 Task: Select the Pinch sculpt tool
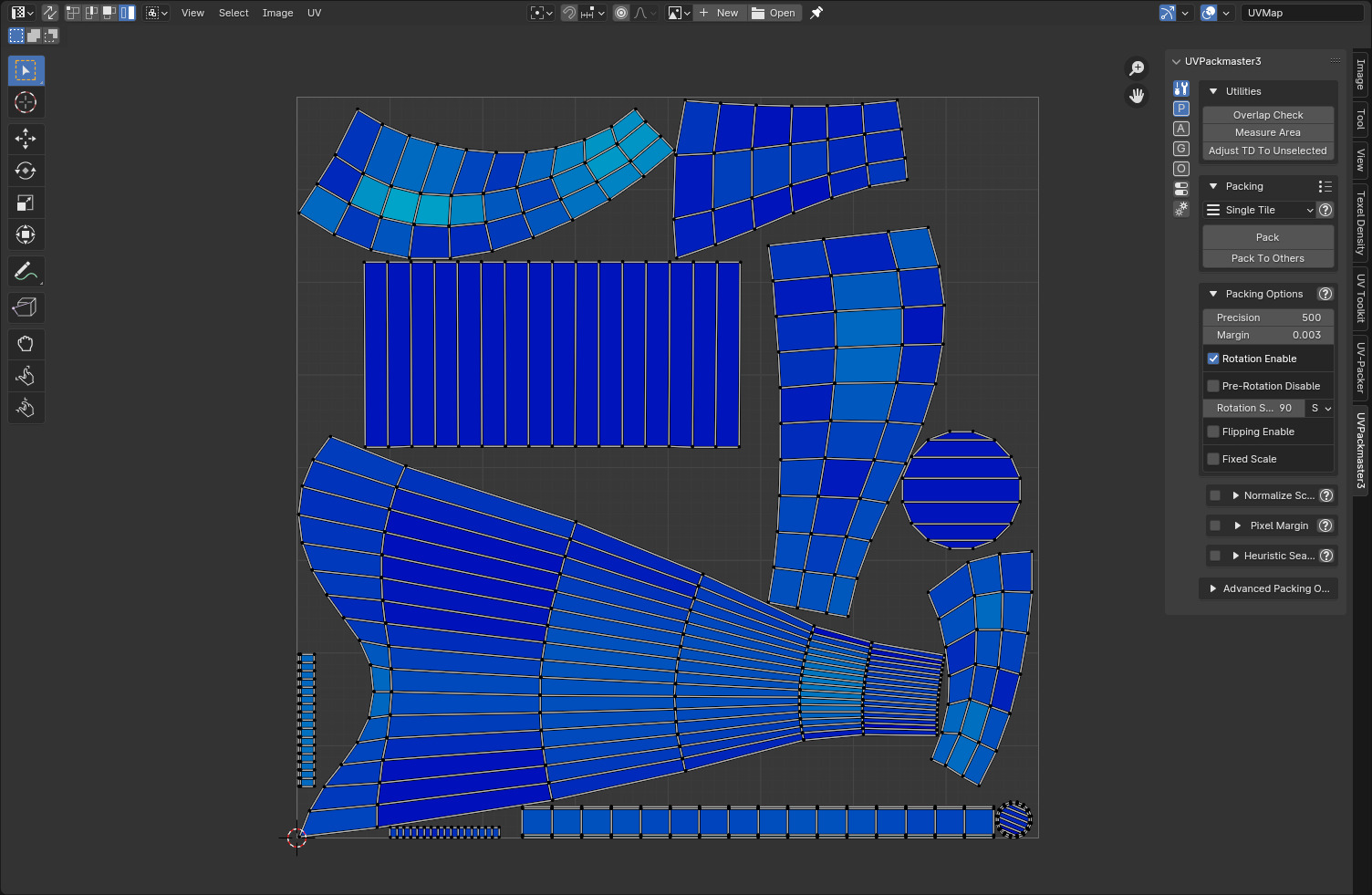coord(26,408)
